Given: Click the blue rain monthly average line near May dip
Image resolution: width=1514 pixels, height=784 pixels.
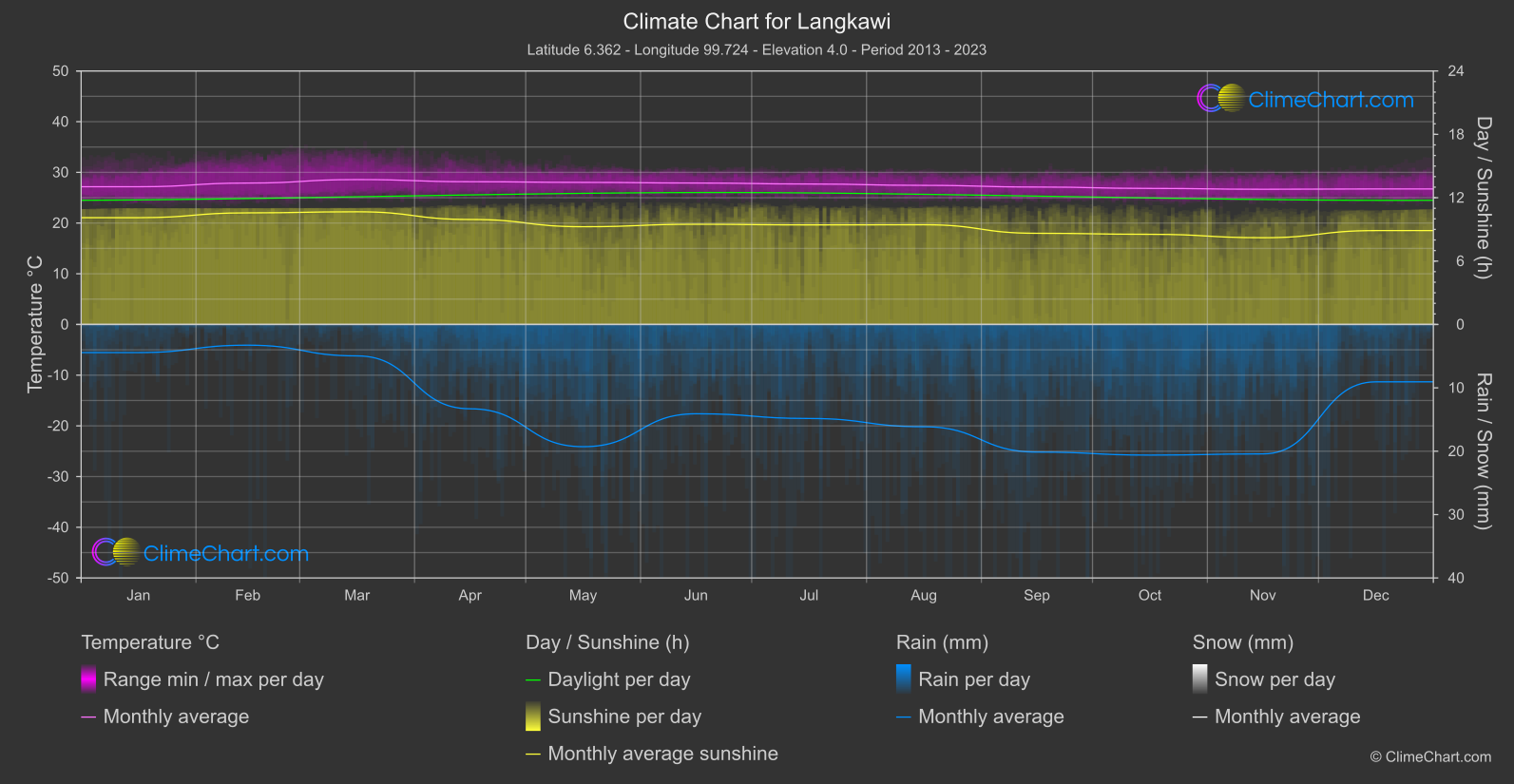Looking at the screenshot, I should pos(583,447).
